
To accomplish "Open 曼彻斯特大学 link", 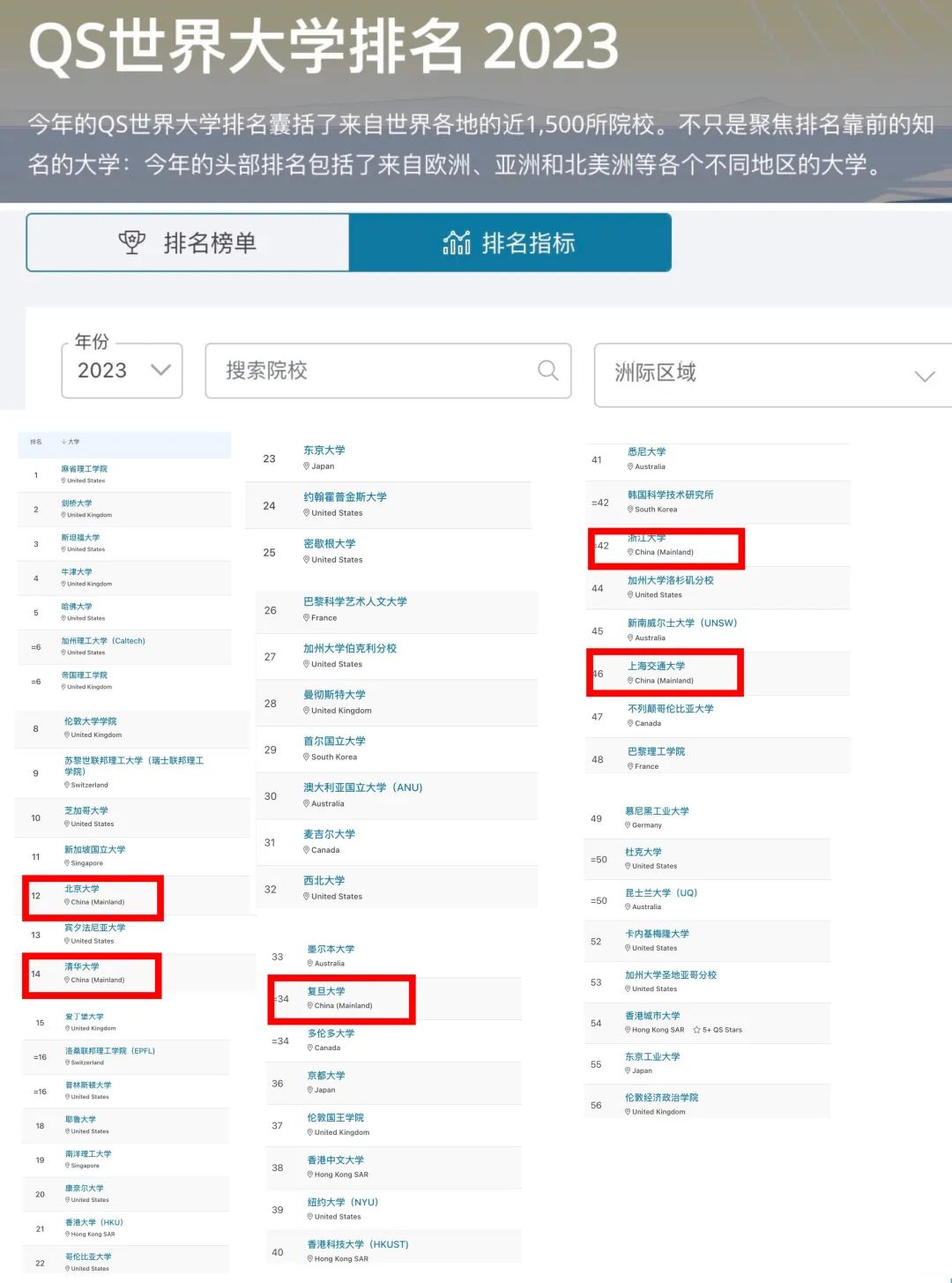I will [x=335, y=695].
